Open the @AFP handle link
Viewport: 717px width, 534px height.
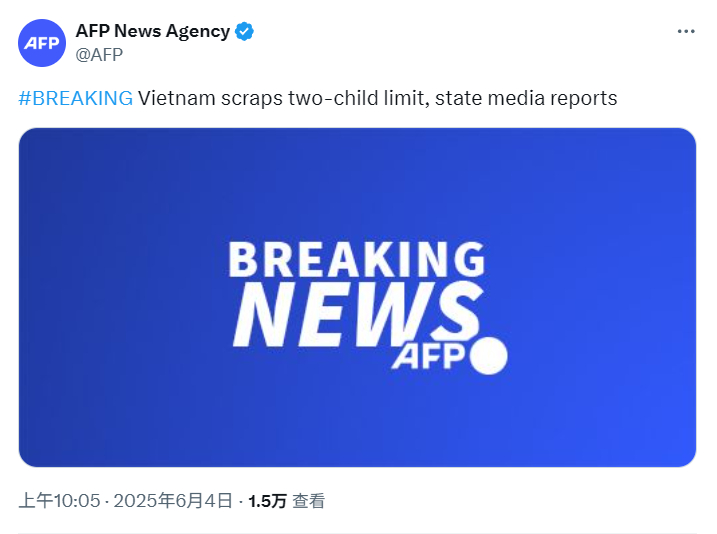coord(99,55)
